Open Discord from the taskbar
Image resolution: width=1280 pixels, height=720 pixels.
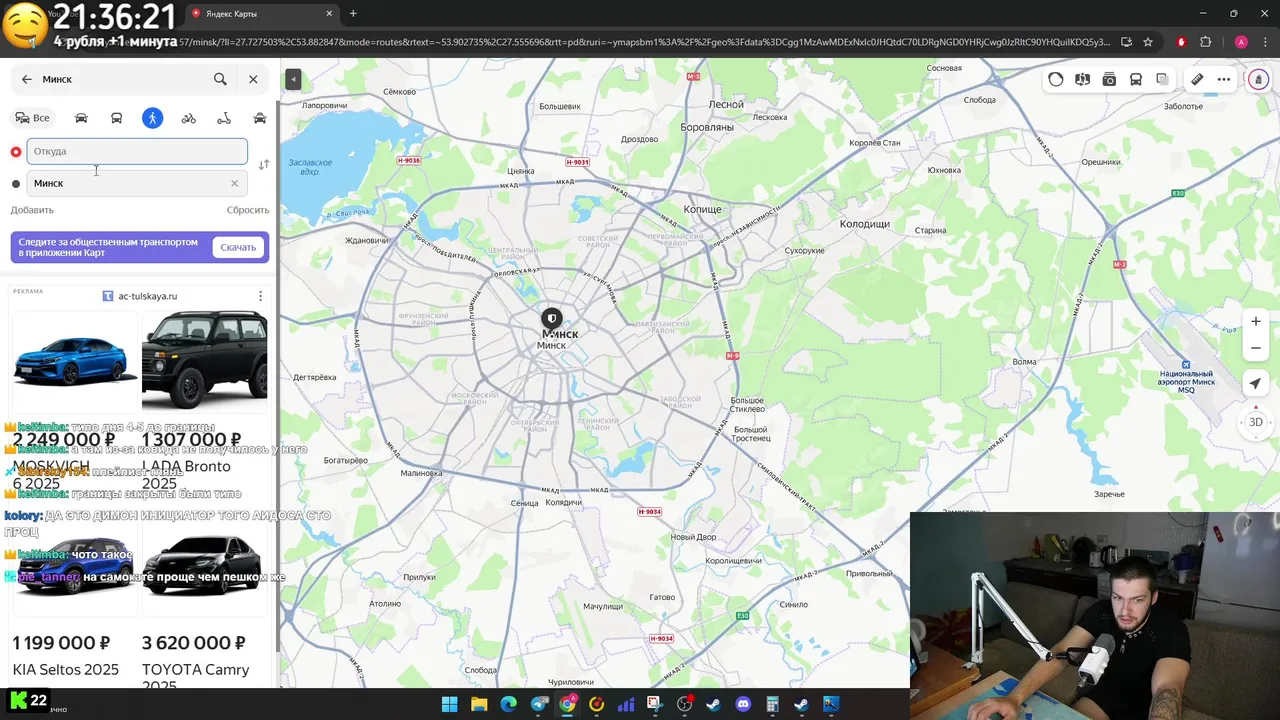(x=743, y=704)
